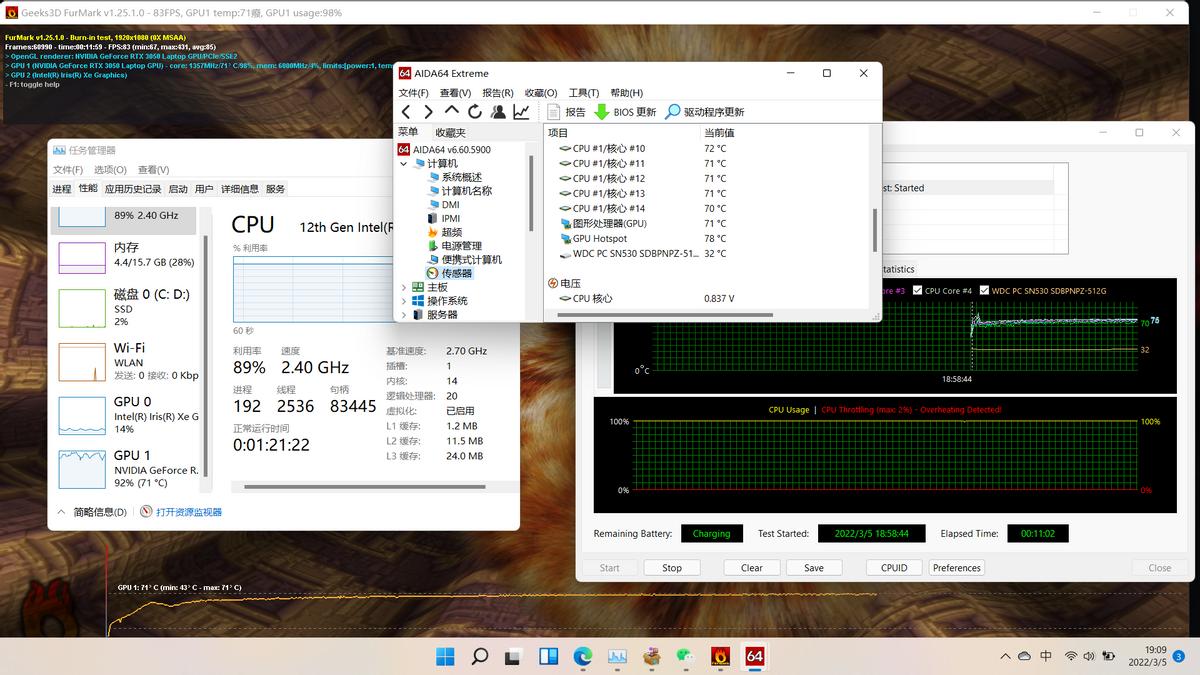Open the 工具(T) menu in AIDA64
The width and height of the screenshot is (1200, 675).
tap(584, 93)
